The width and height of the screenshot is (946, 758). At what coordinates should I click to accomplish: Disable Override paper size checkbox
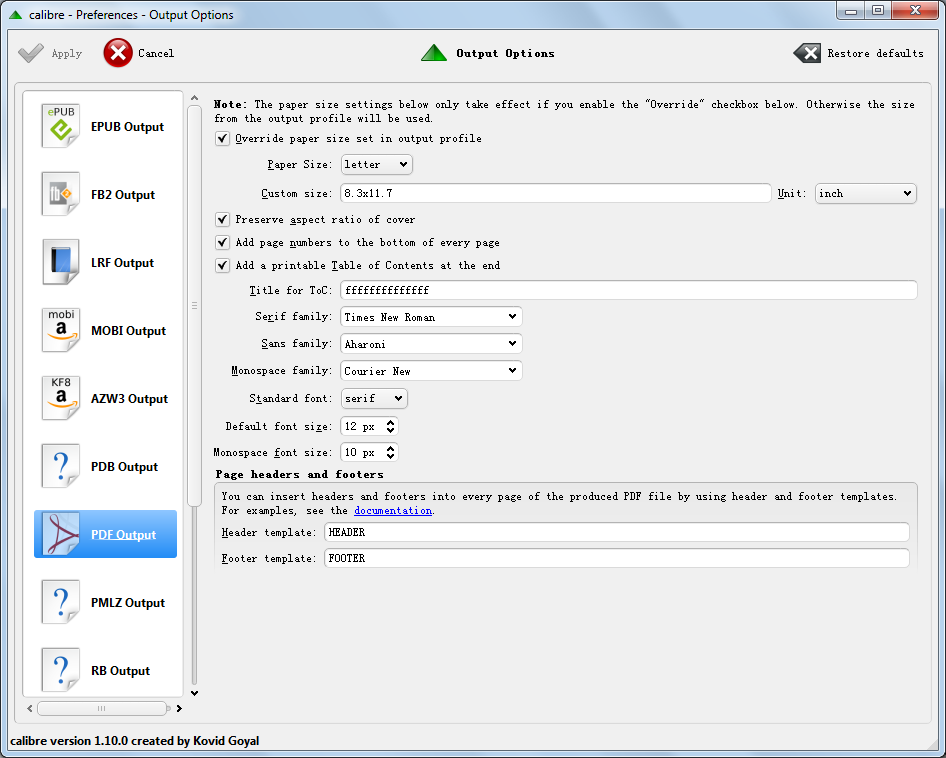coord(222,139)
